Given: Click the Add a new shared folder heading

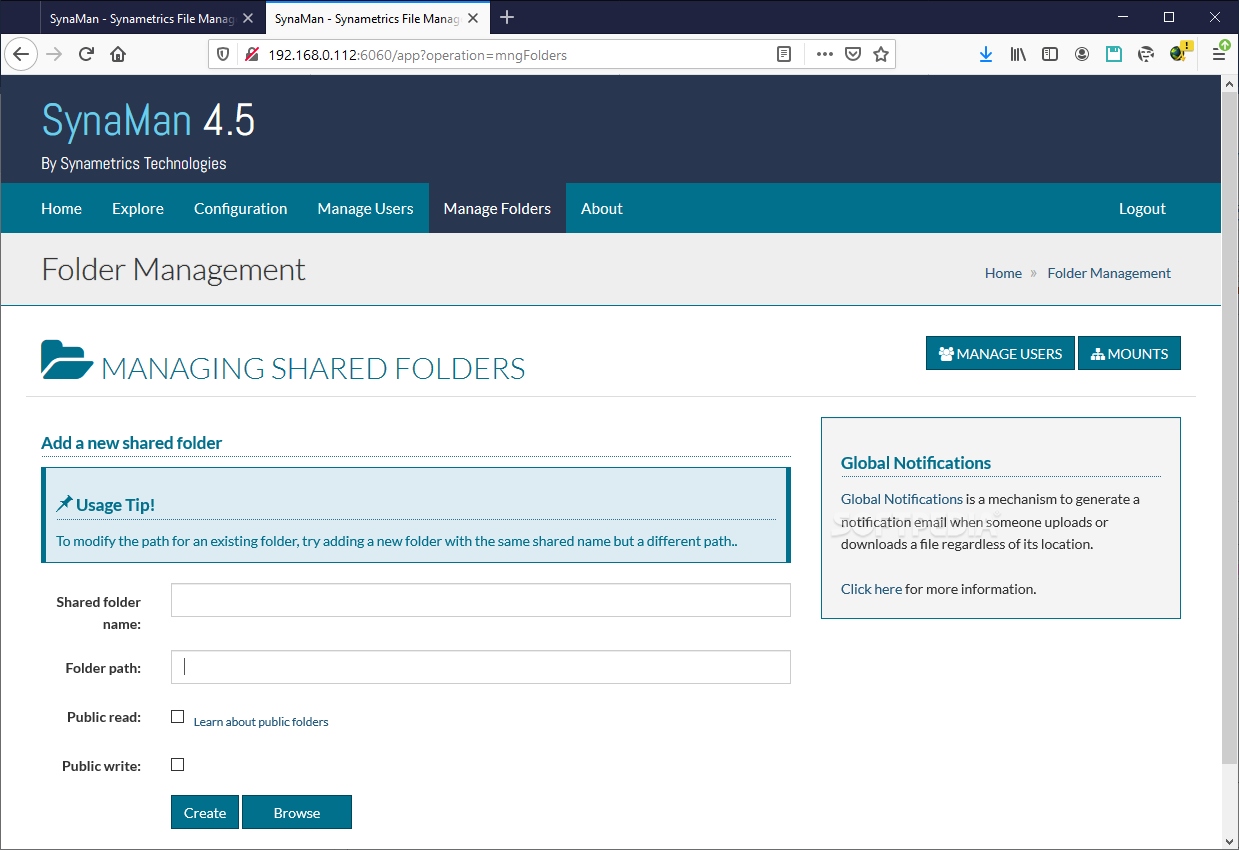Looking at the screenshot, I should coord(131,442).
